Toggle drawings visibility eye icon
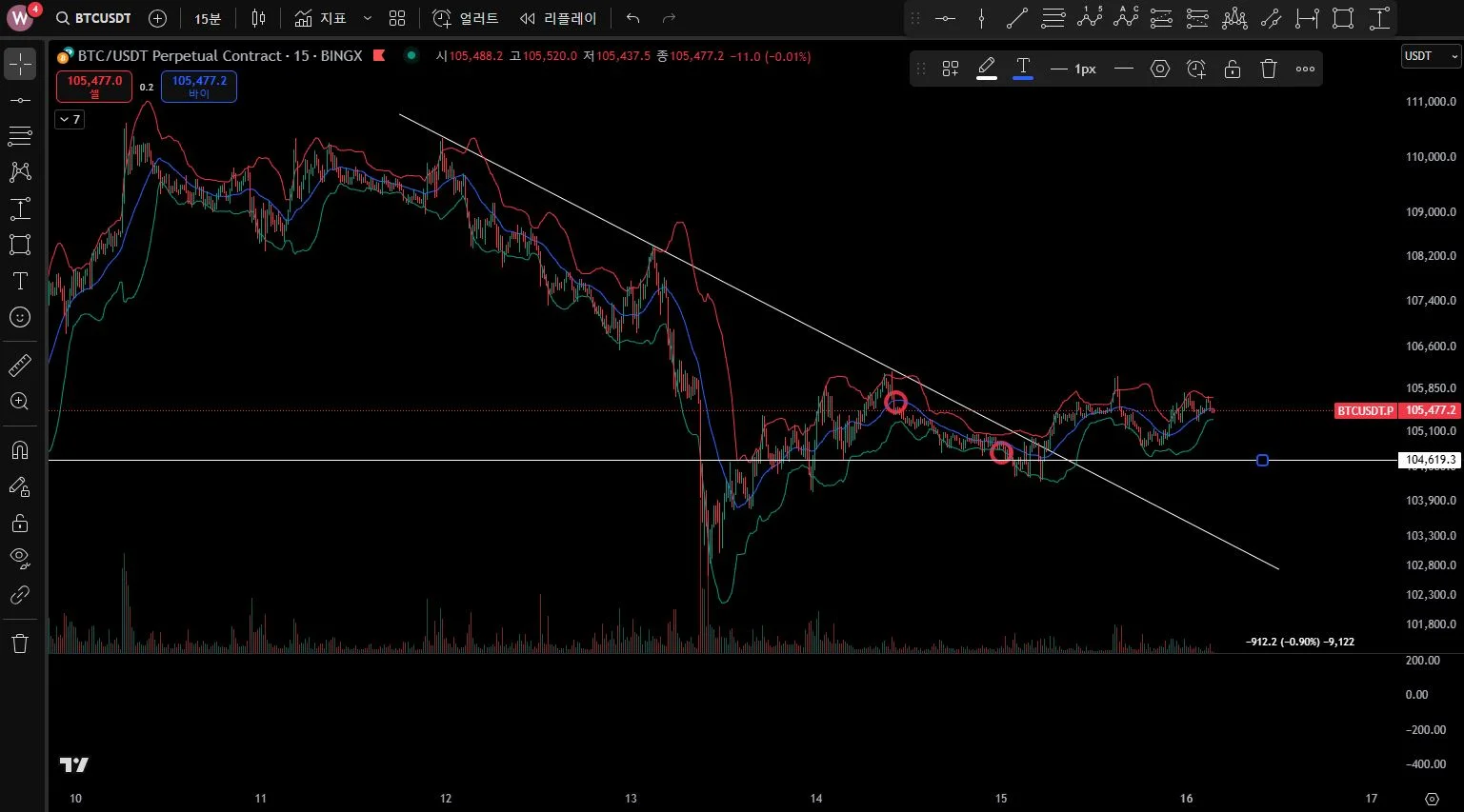Image resolution: width=1464 pixels, height=812 pixels. coord(20,558)
